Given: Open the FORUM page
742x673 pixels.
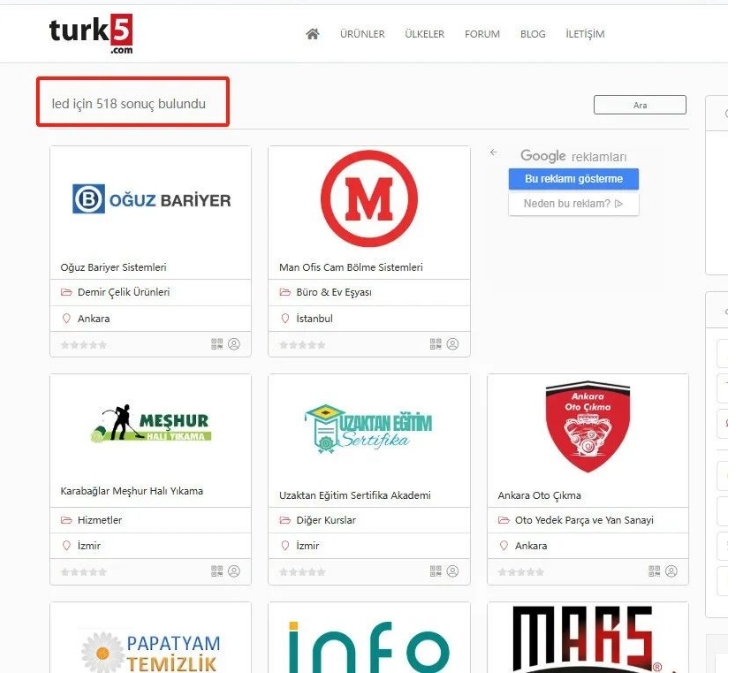Looking at the screenshot, I should pos(482,34).
